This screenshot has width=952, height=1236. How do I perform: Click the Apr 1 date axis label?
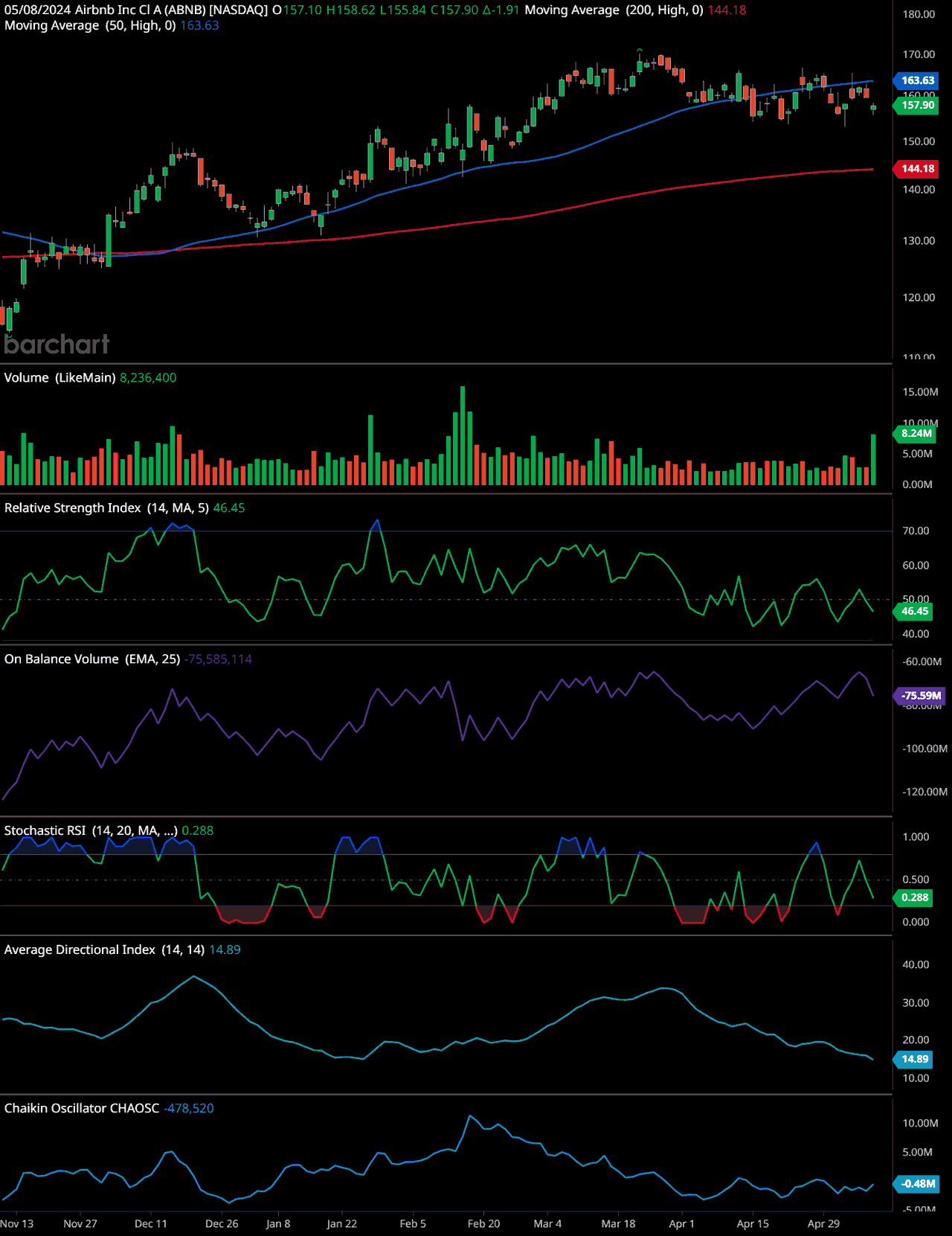point(681,1223)
